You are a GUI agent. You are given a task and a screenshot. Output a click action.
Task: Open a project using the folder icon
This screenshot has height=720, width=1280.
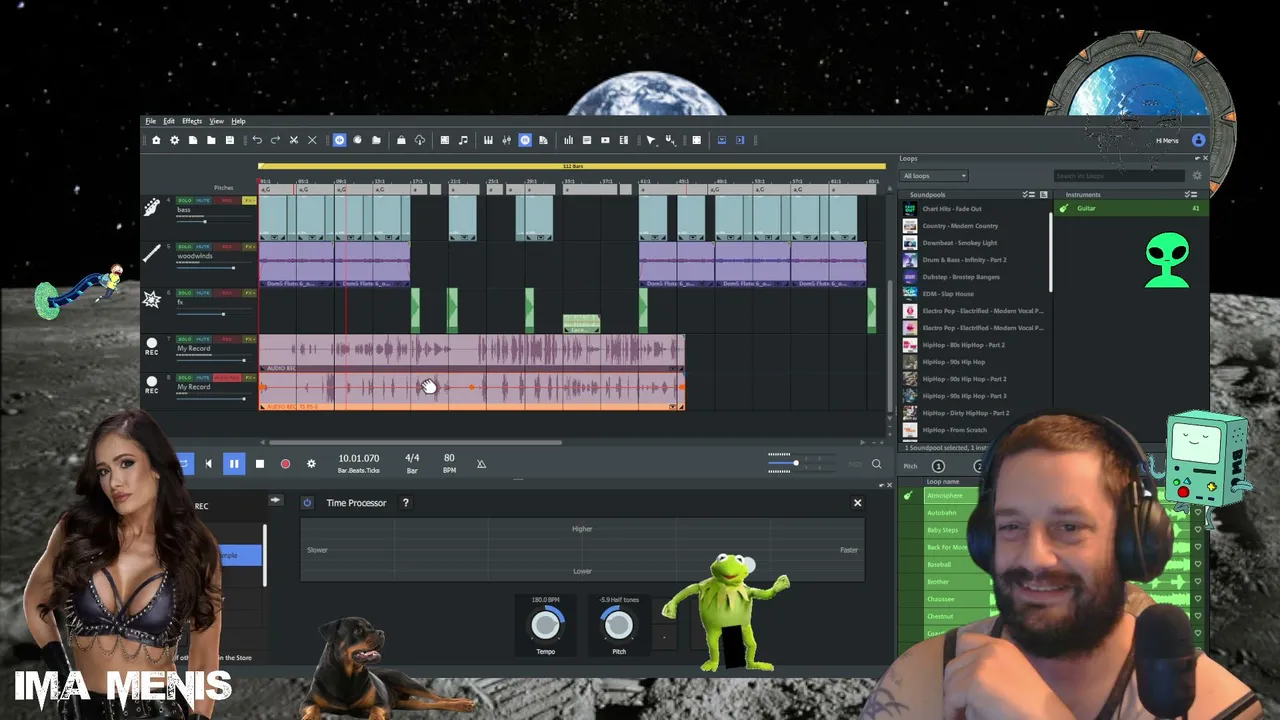(211, 140)
